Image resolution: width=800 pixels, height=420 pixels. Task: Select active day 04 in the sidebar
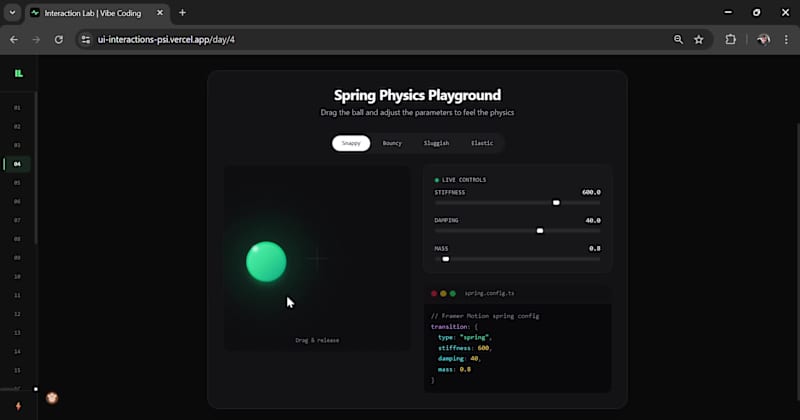pos(17,164)
